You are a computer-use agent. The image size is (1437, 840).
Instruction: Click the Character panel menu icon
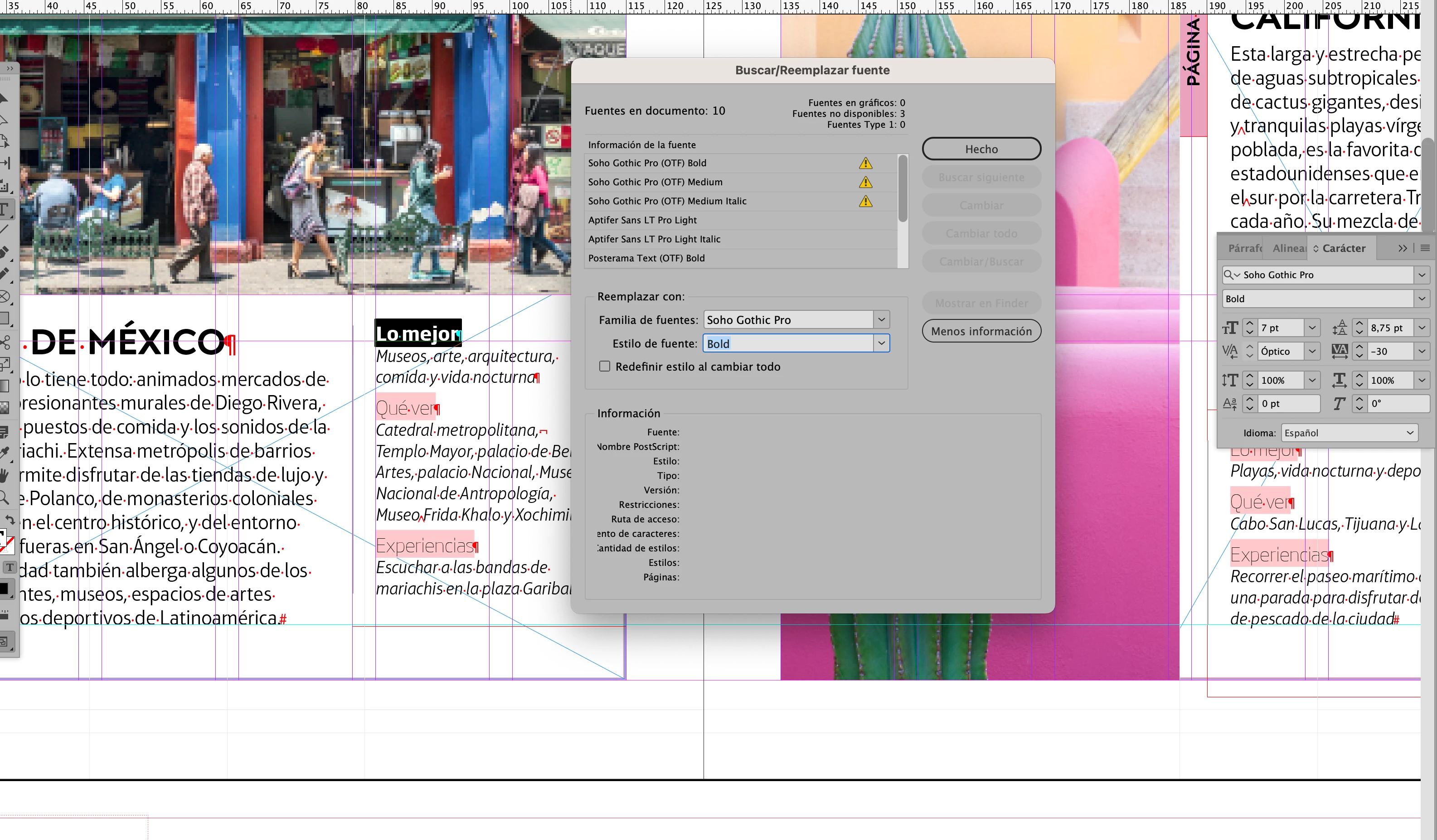coord(1425,248)
